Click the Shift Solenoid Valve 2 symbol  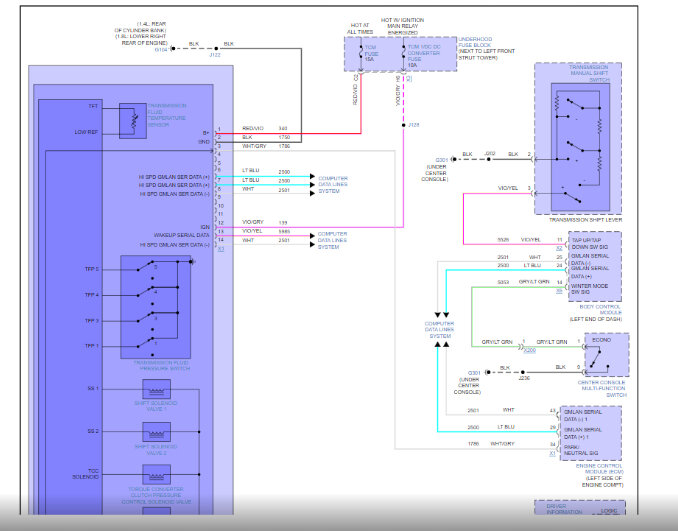click(156, 433)
